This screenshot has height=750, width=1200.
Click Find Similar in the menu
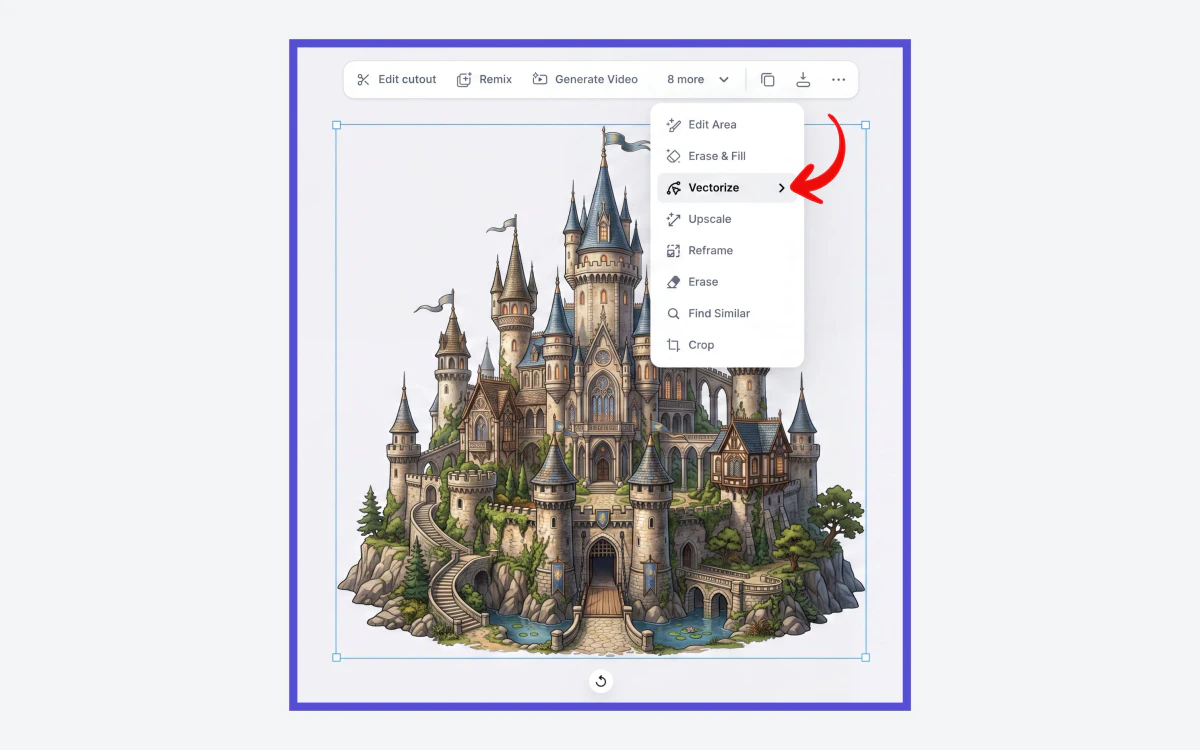[727, 313]
